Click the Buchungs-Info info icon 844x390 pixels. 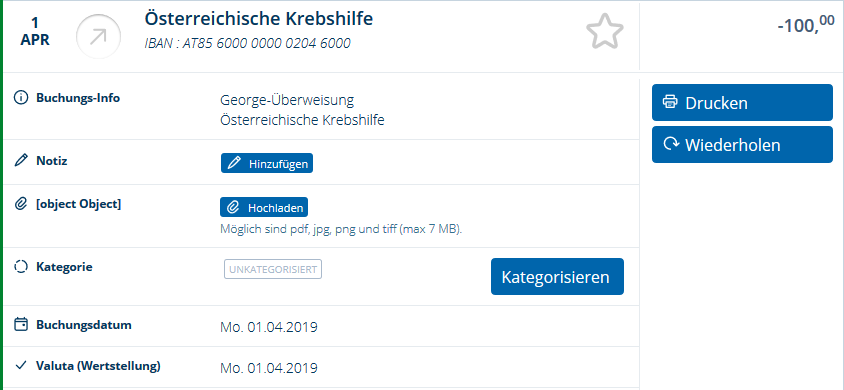click(21, 98)
